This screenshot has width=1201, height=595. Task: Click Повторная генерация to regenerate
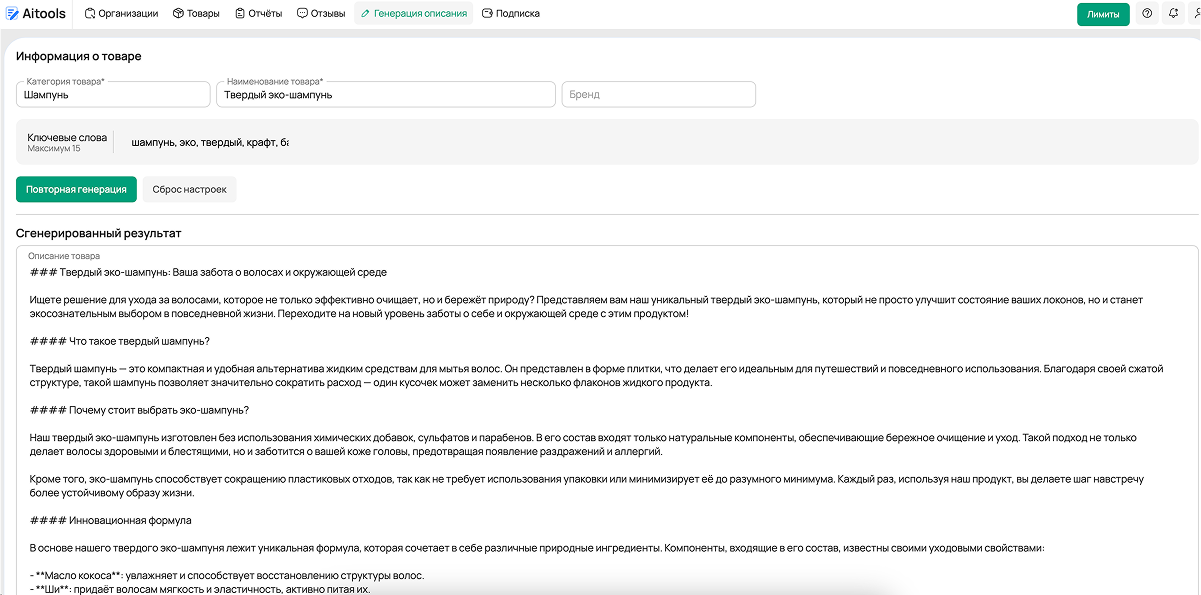click(x=76, y=189)
